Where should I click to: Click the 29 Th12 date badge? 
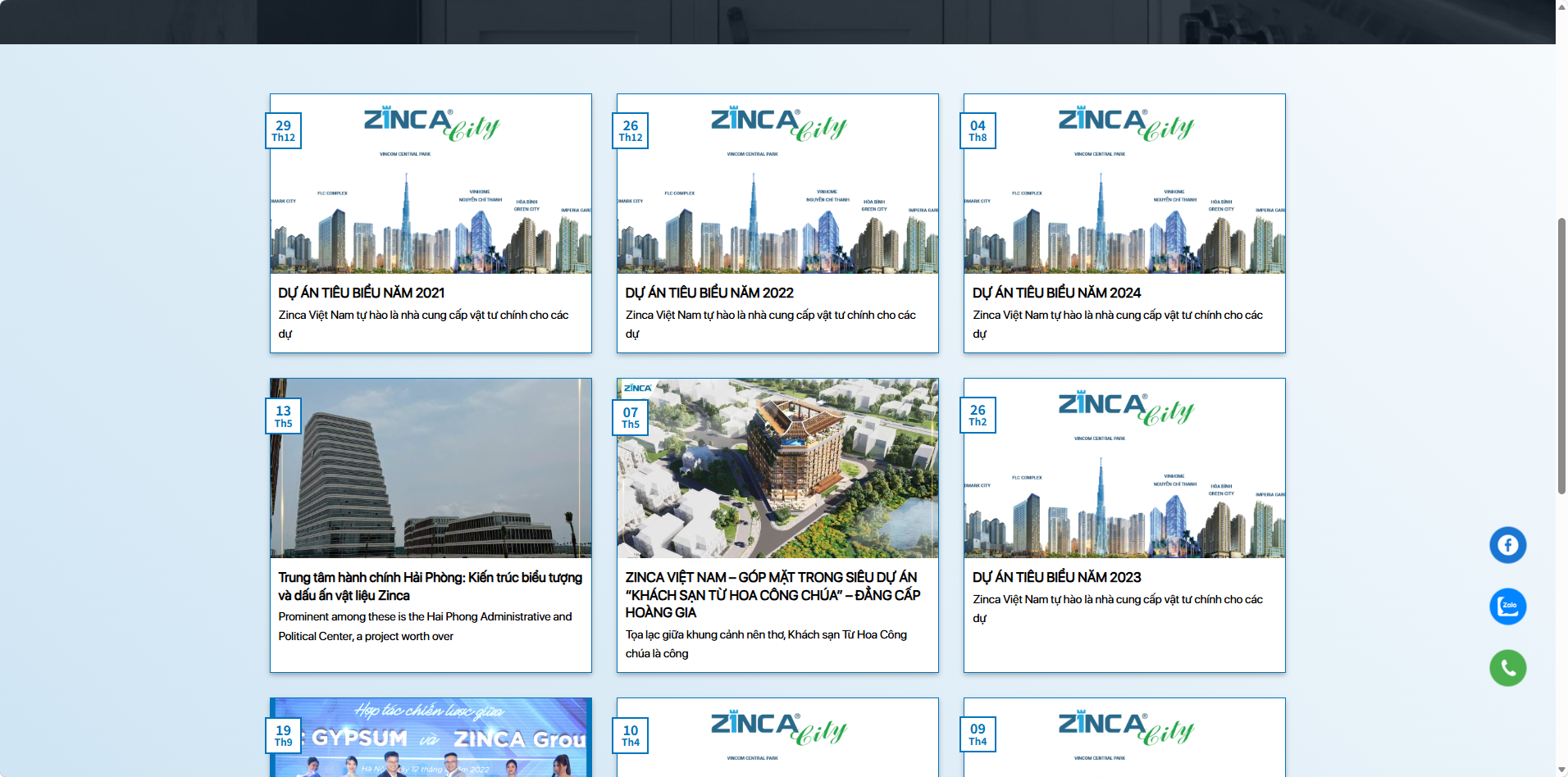tap(284, 131)
